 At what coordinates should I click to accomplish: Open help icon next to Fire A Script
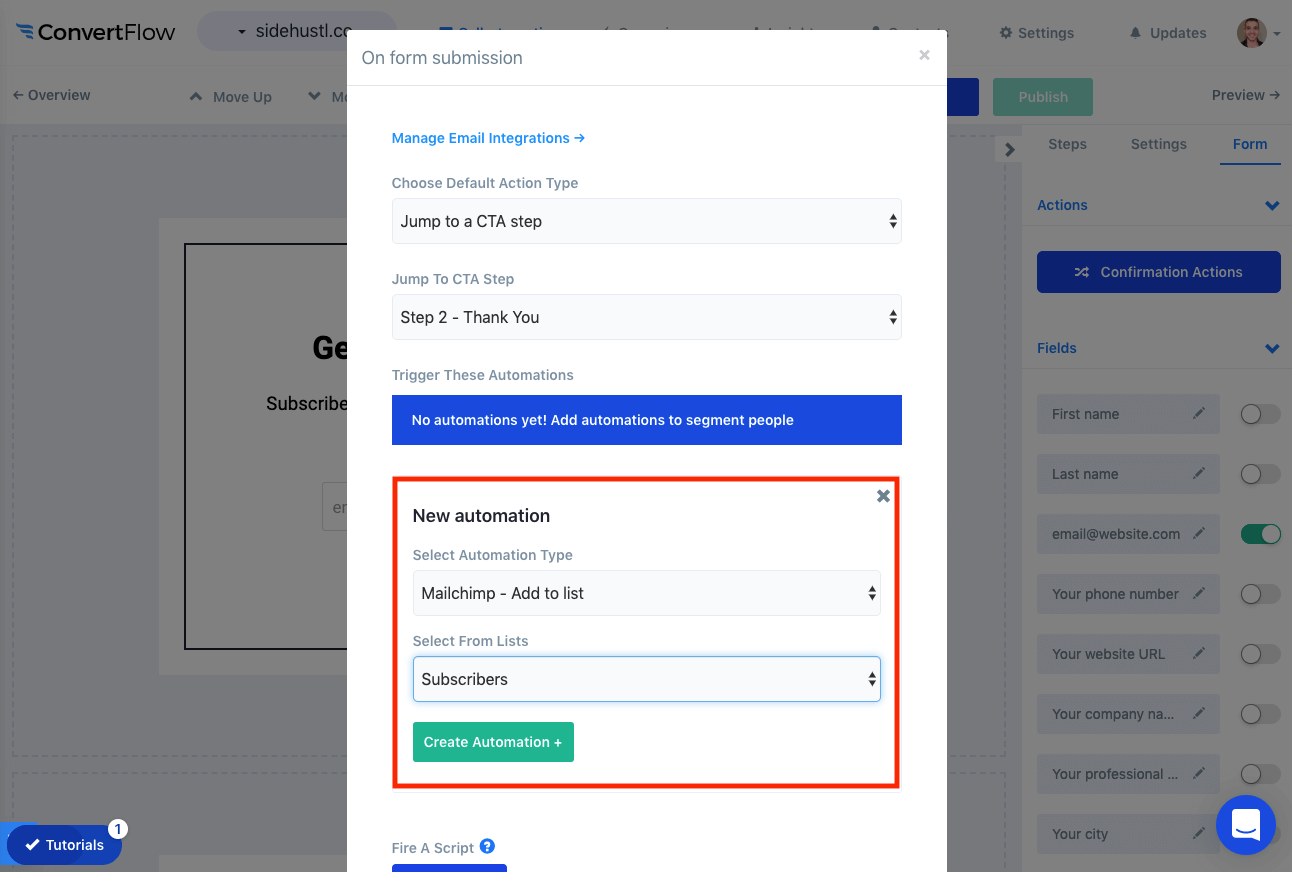487,846
